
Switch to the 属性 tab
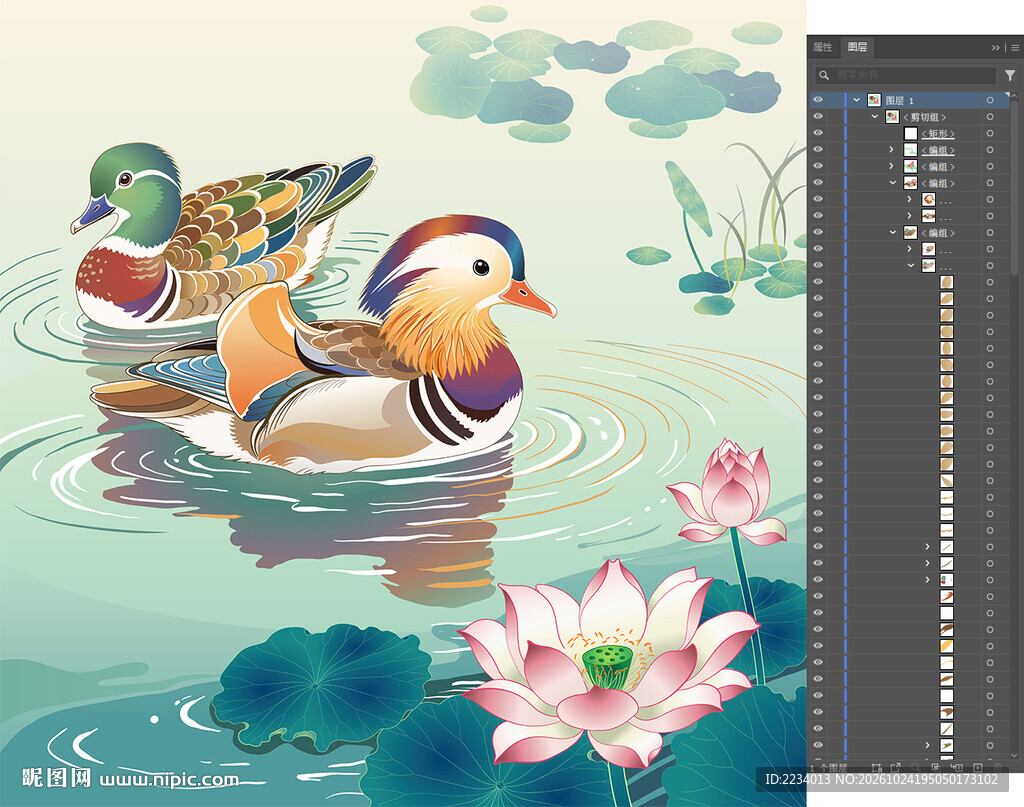[x=823, y=47]
